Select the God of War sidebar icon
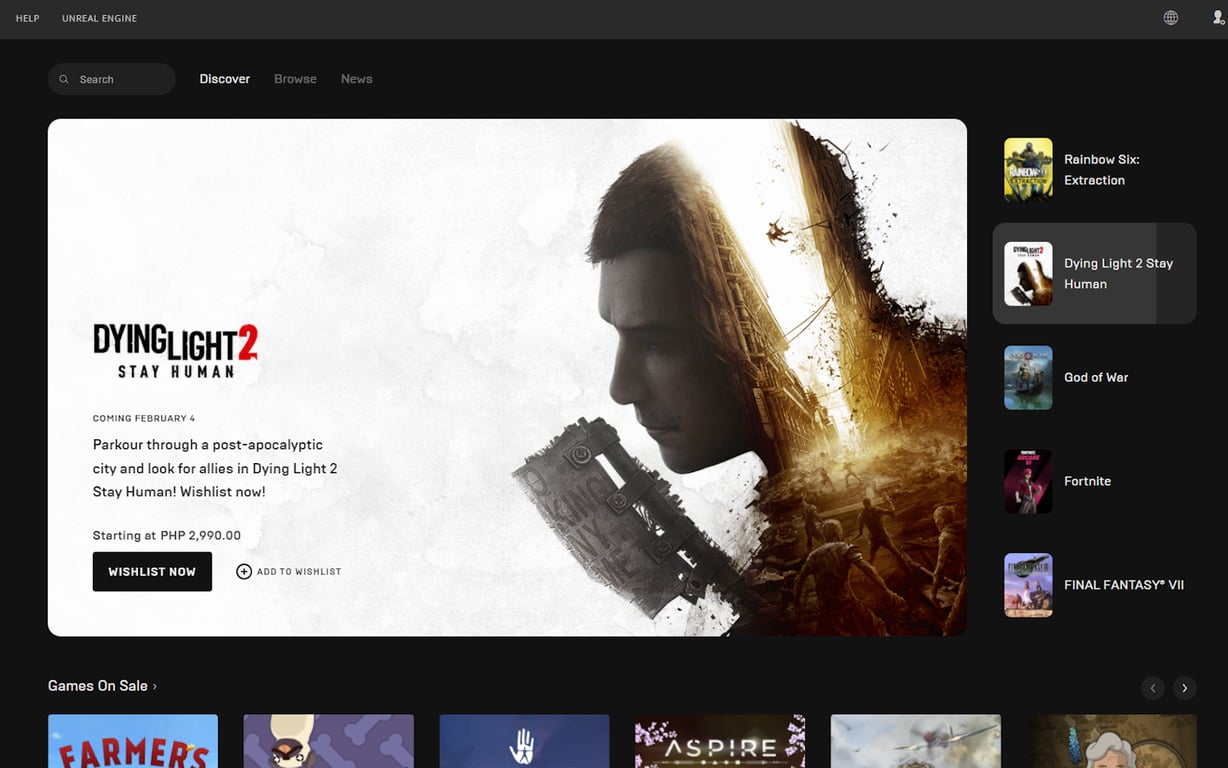Viewport: 1228px width, 768px height. coord(1028,377)
